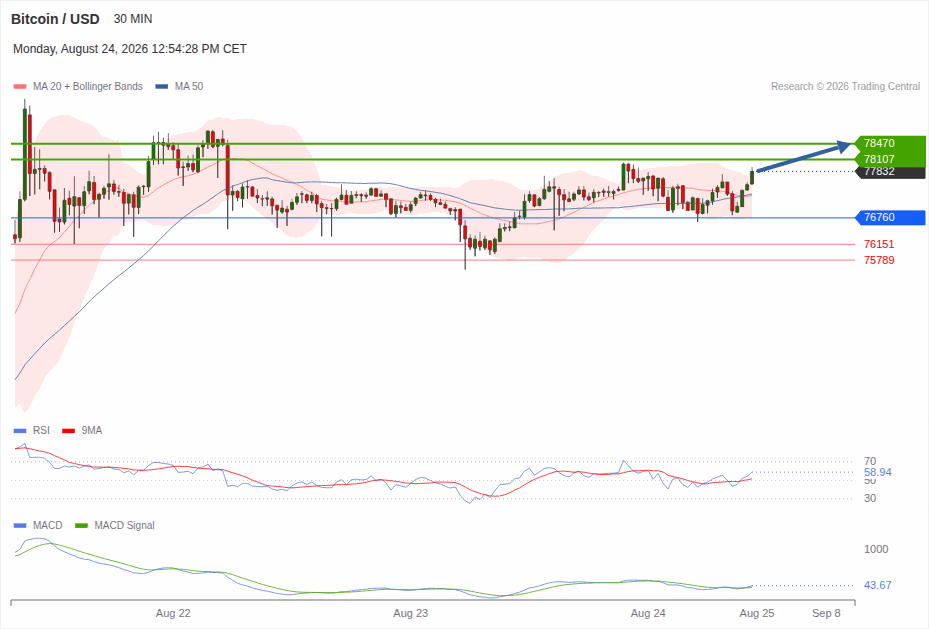Viewport: 929px width, 629px height.
Task: Click the 76760 pivot price tag
Action: click(890, 217)
